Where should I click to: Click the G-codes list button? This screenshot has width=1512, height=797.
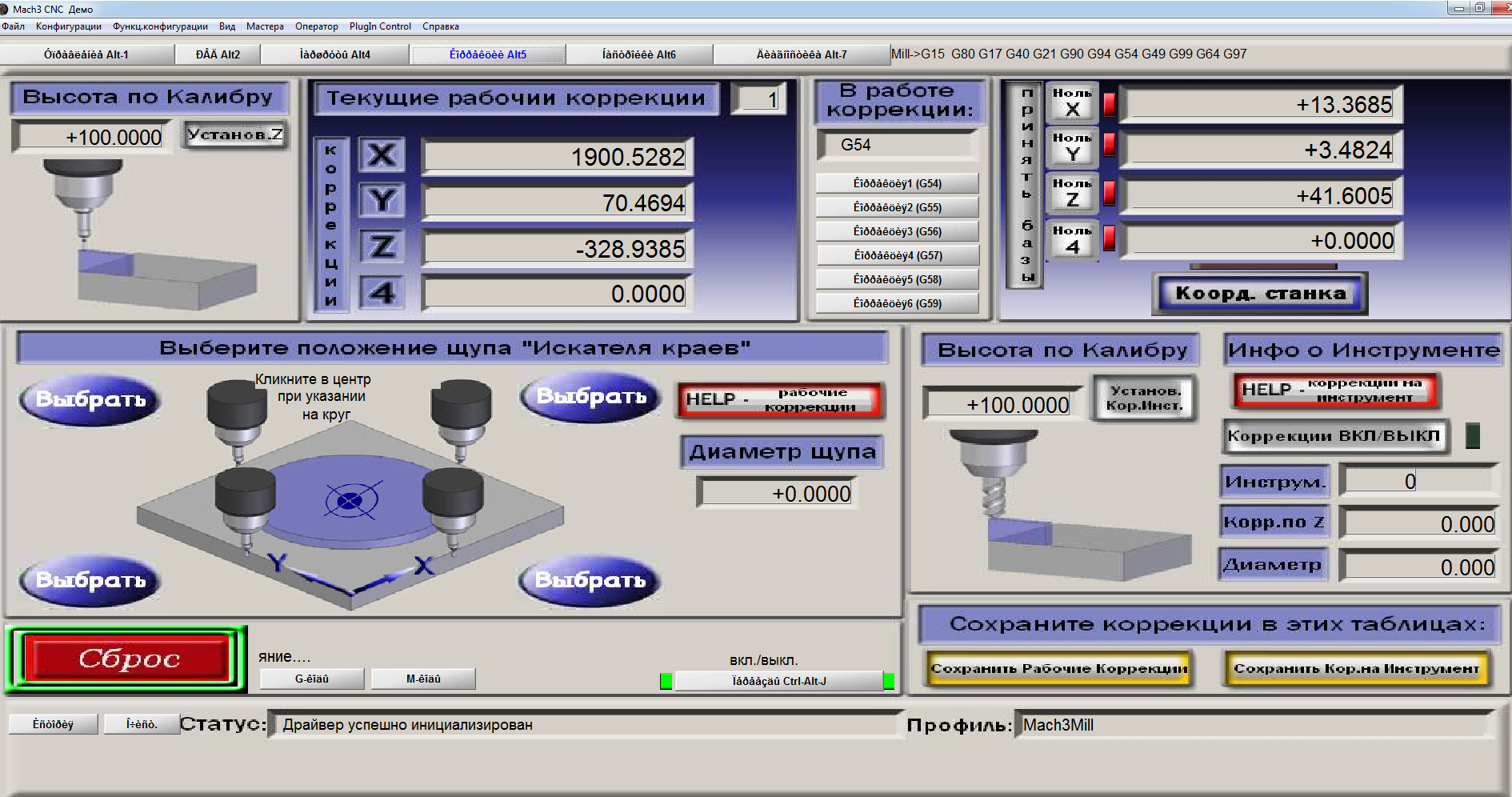pos(312,679)
